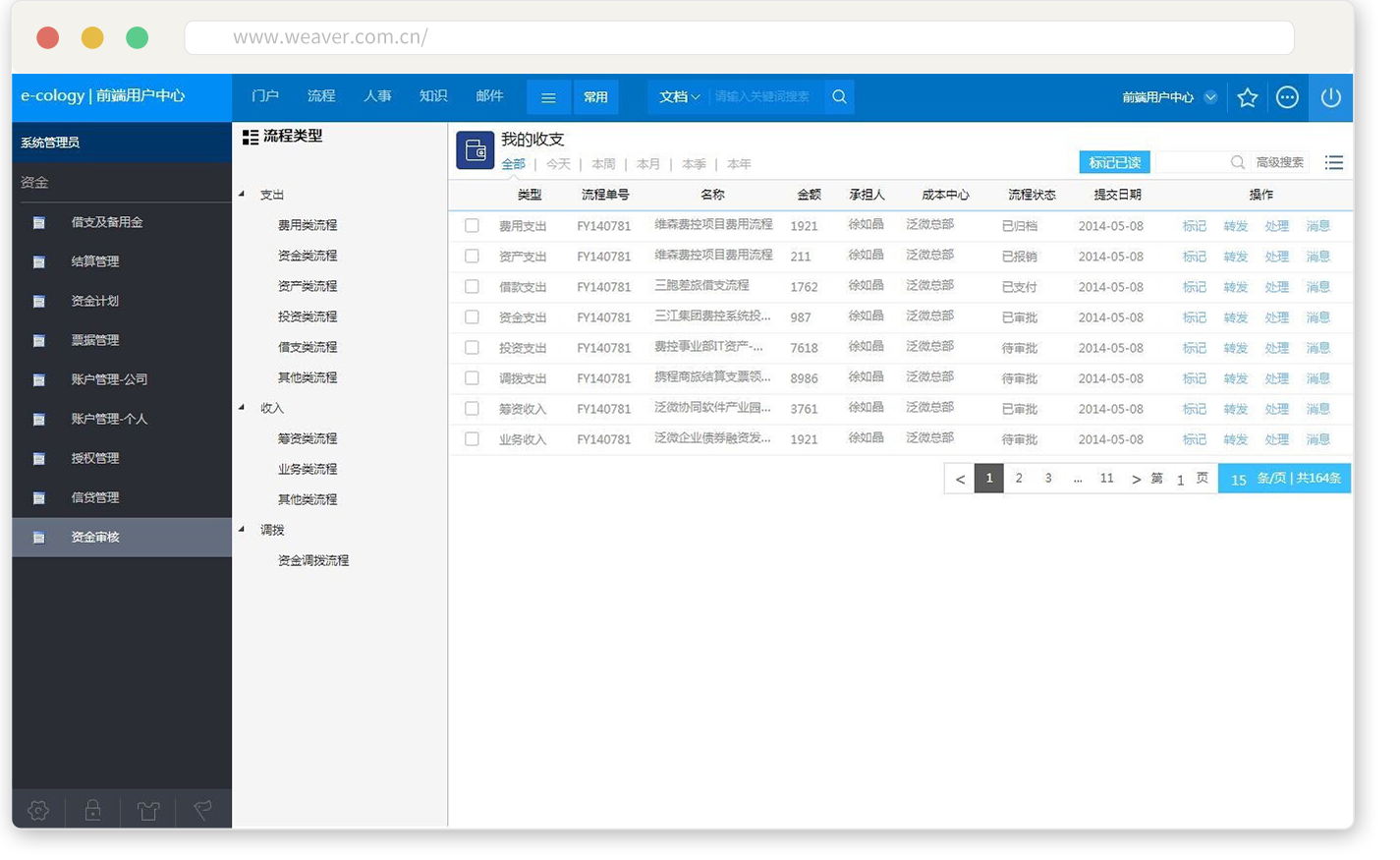Select the 常用 tab
This screenshot has height=860, width=1400.
595,97
